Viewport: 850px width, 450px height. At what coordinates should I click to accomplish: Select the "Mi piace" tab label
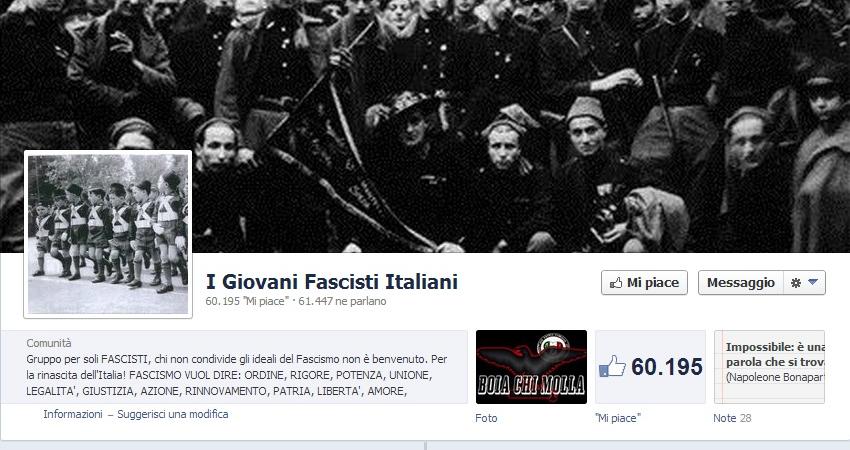coord(617,418)
